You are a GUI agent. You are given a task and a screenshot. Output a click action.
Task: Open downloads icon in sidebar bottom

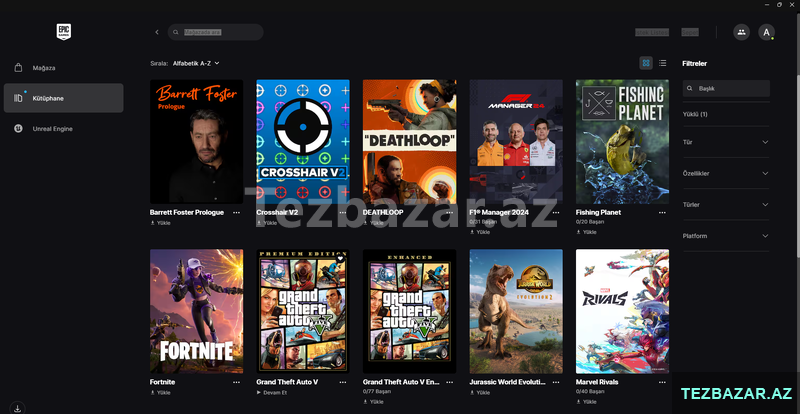pyautogui.click(x=17, y=408)
